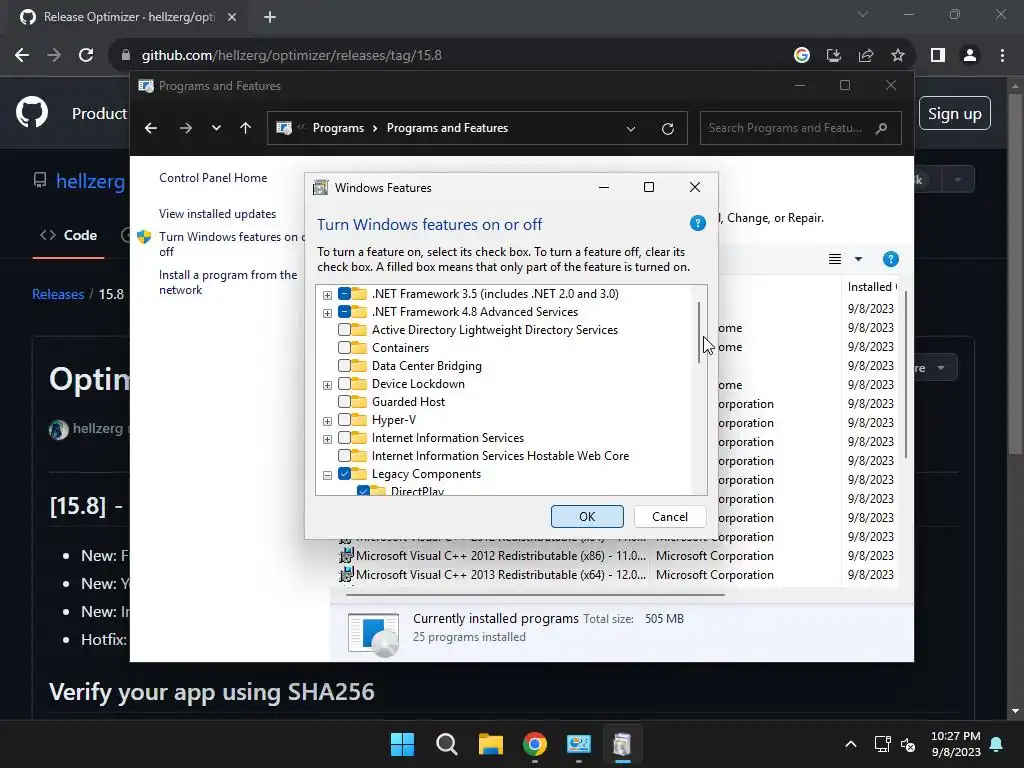Collapse the Legacy Components node
1024x768 pixels.
pos(327,475)
